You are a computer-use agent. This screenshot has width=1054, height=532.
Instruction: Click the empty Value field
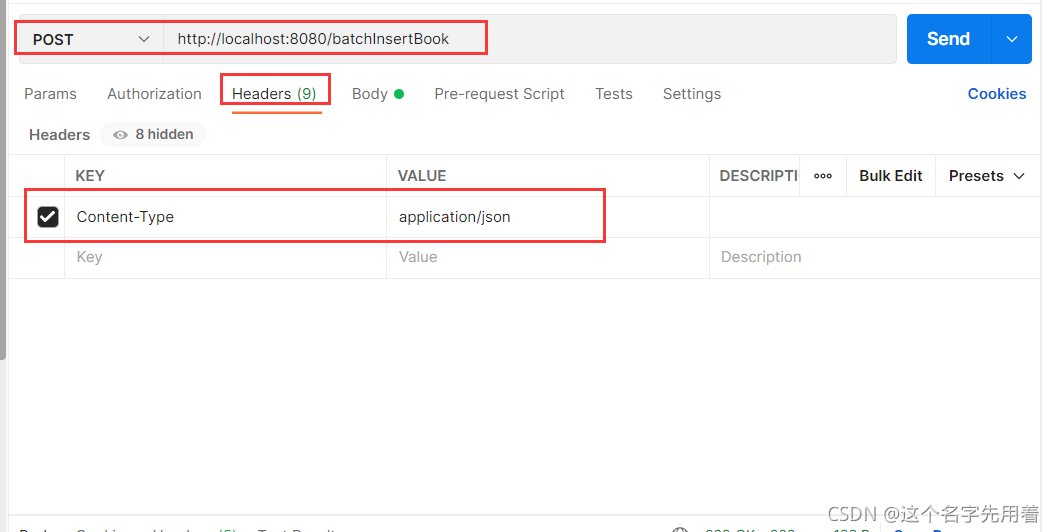coord(548,257)
